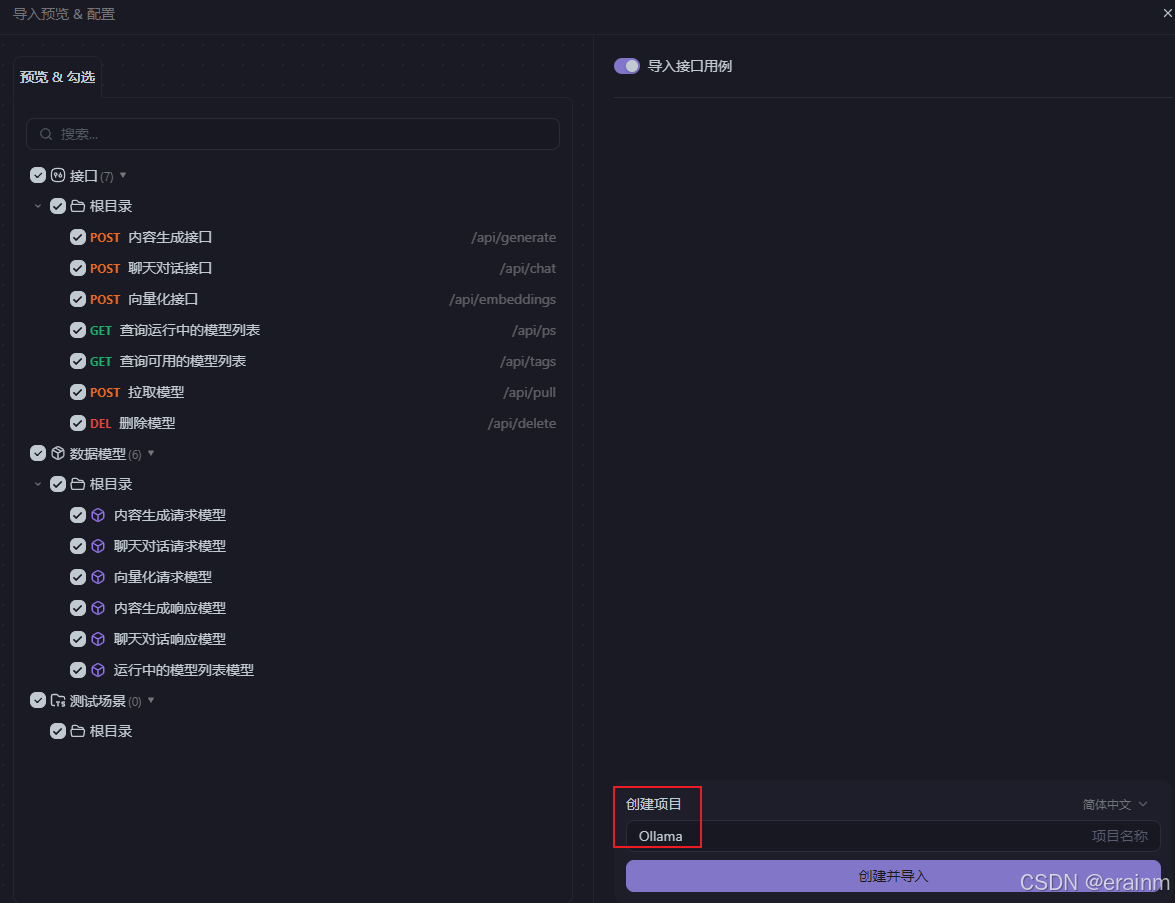This screenshot has width=1175, height=903.
Task: Click the /api/ps path text
Action: point(534,330)
